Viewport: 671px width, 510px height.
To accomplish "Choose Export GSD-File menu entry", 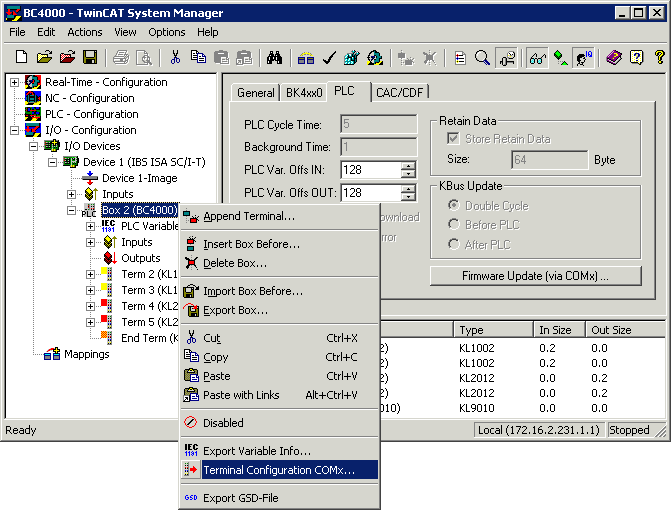I will click(x=280, y=498).
